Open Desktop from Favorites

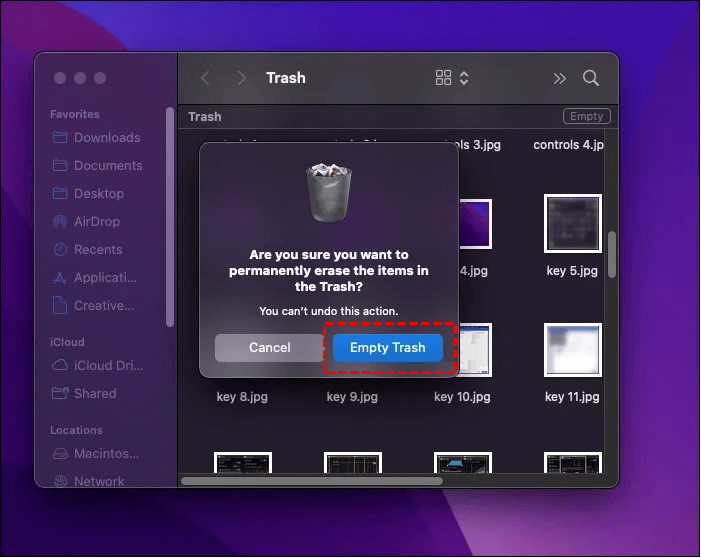coord(98,194)
